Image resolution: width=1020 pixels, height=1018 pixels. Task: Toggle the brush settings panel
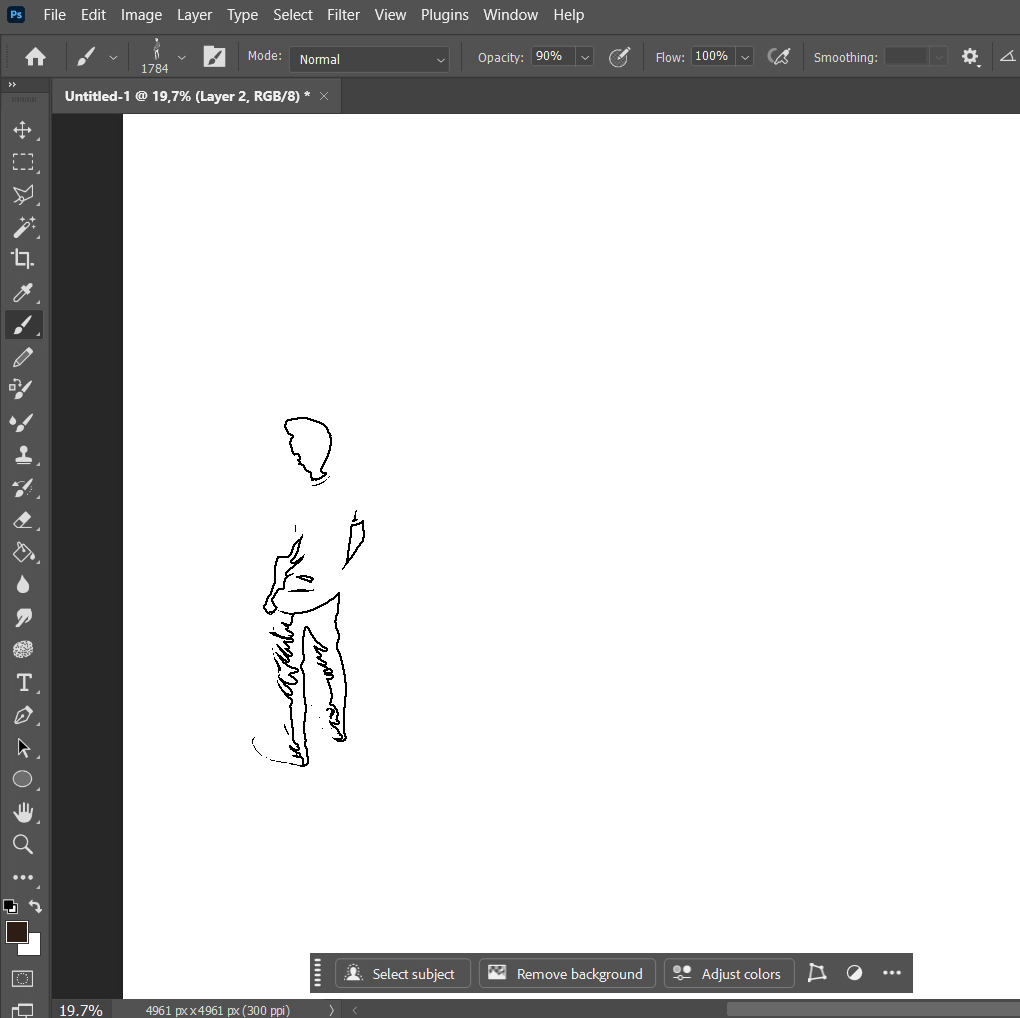pos(214,57)
